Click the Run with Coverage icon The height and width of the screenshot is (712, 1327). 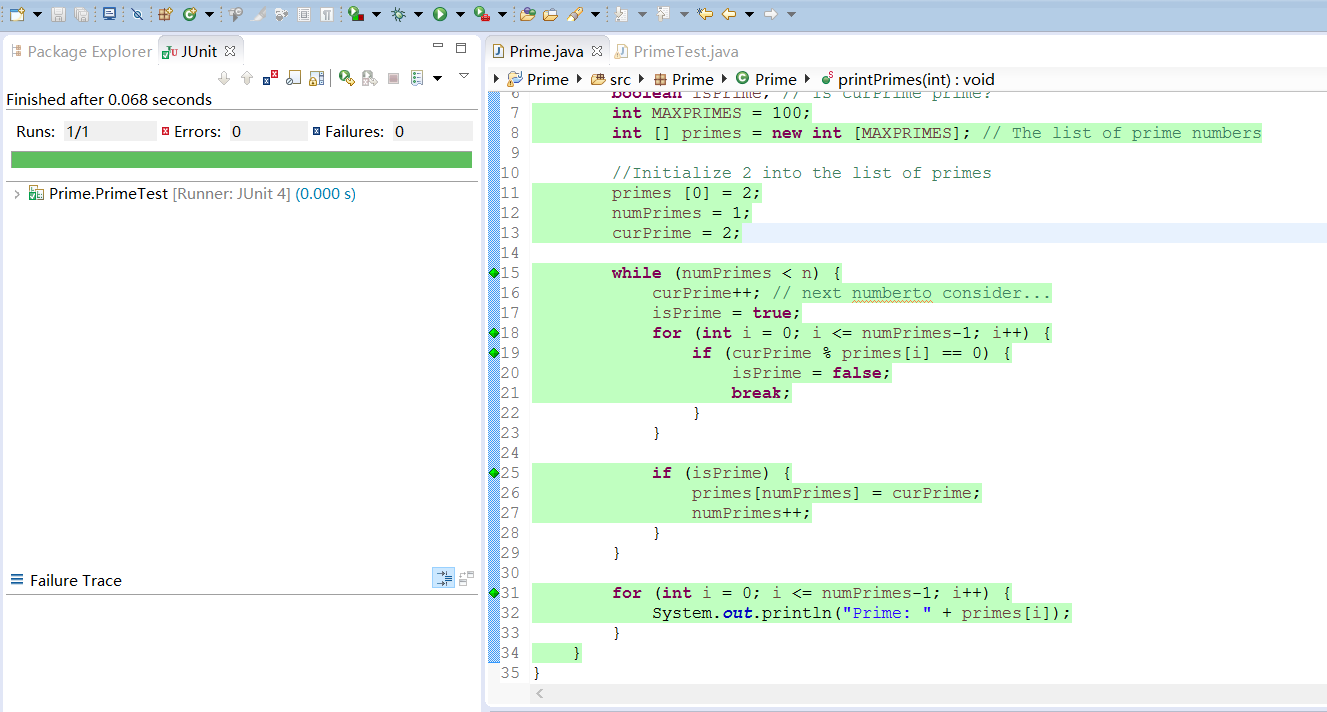355,14
